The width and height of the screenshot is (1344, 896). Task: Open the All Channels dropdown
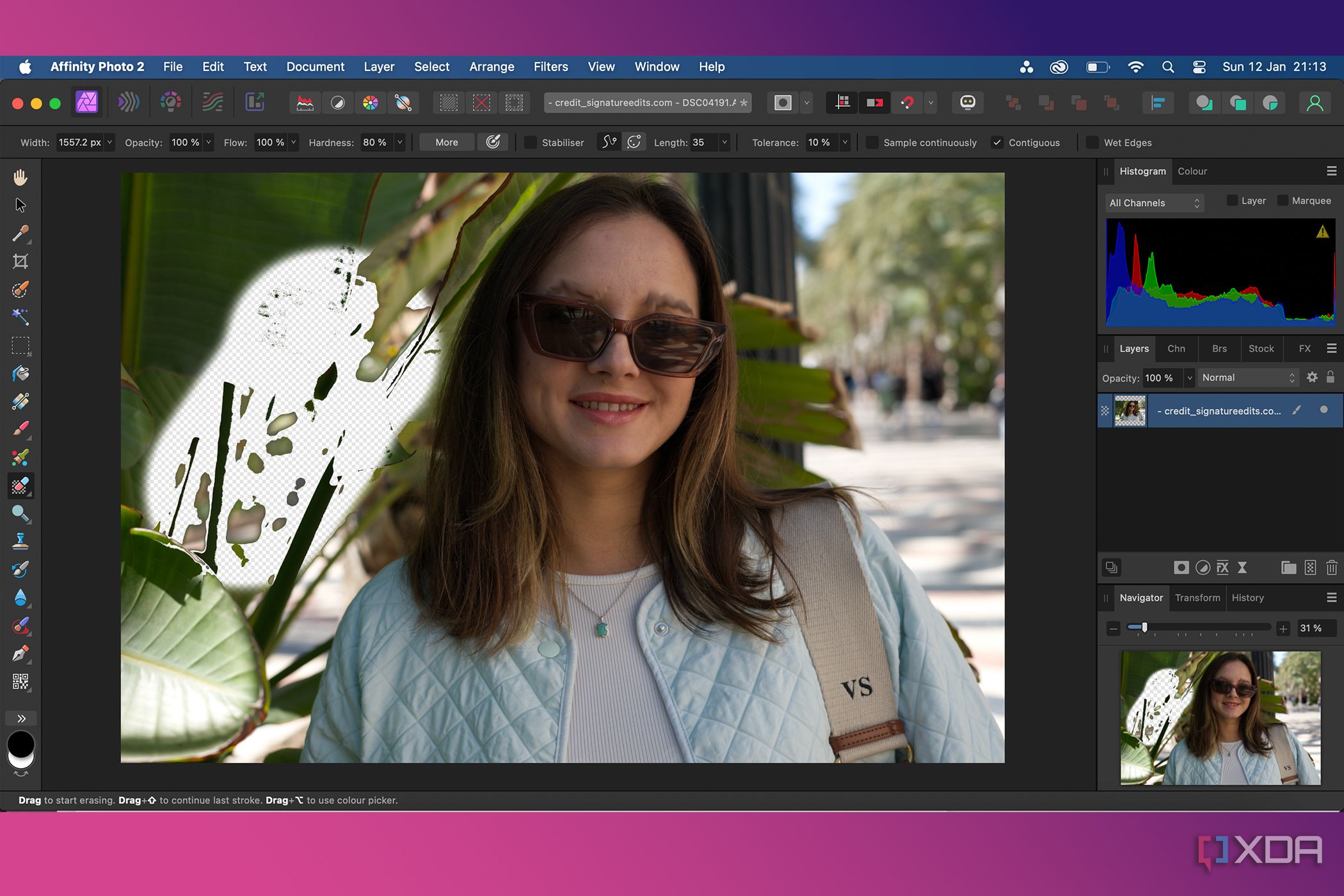1155,203
